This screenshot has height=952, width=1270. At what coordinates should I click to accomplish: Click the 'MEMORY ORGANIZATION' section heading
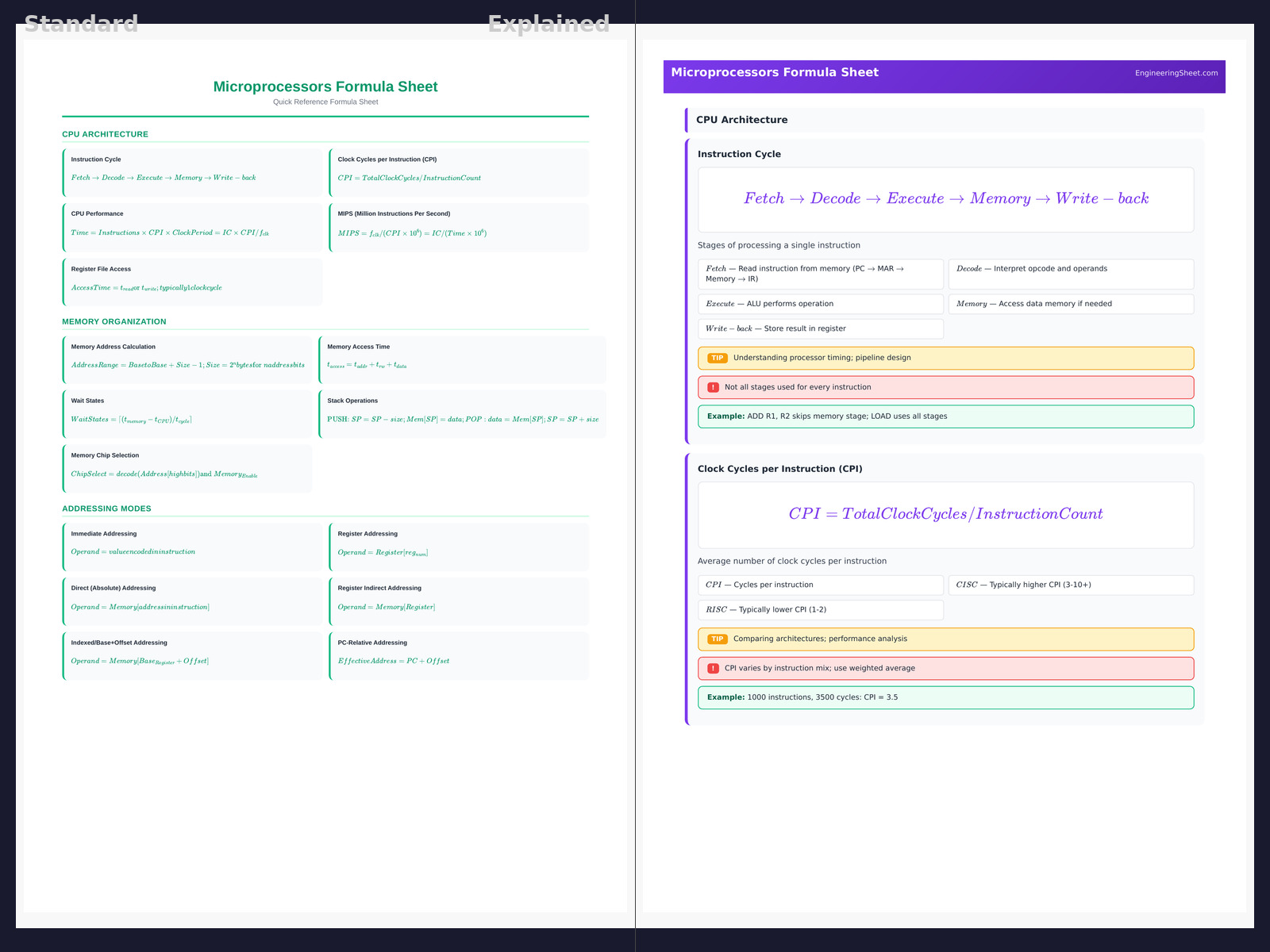[x=114, y=321]
